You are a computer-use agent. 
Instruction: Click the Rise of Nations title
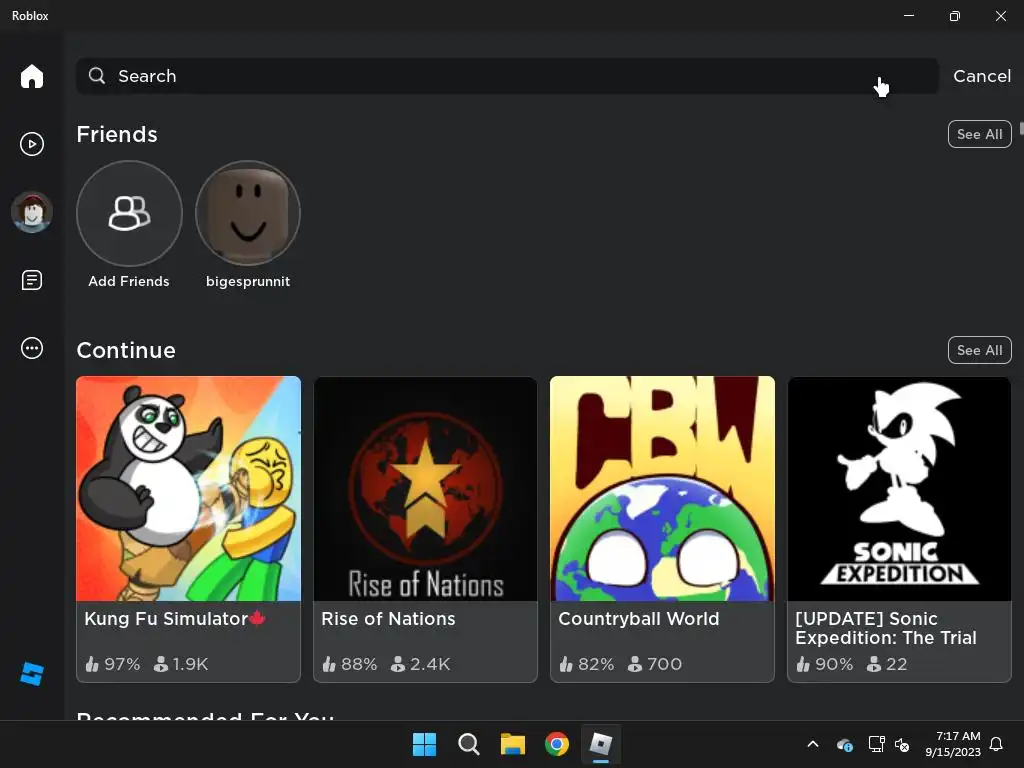[x=388, y=618]
